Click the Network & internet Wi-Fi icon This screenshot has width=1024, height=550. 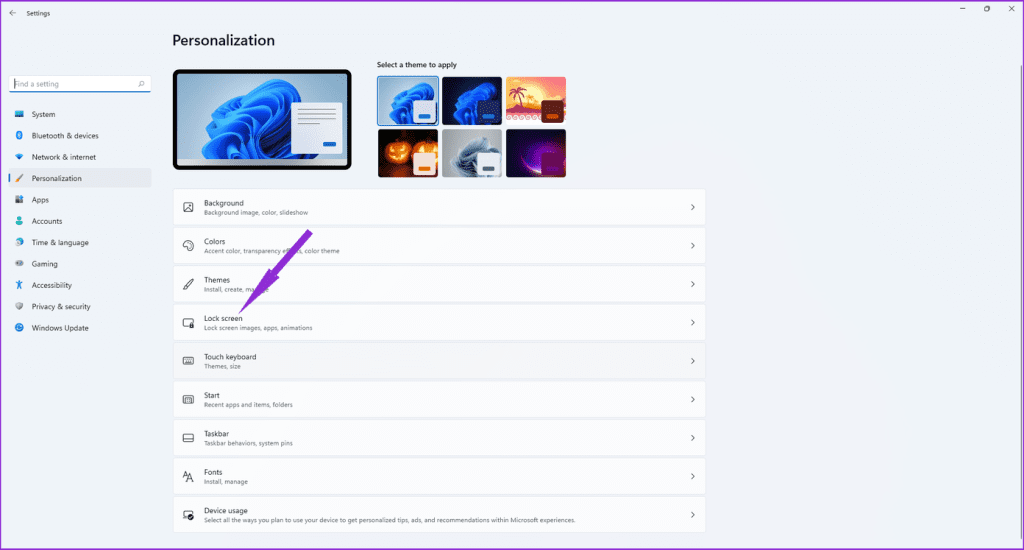(19, 157)
